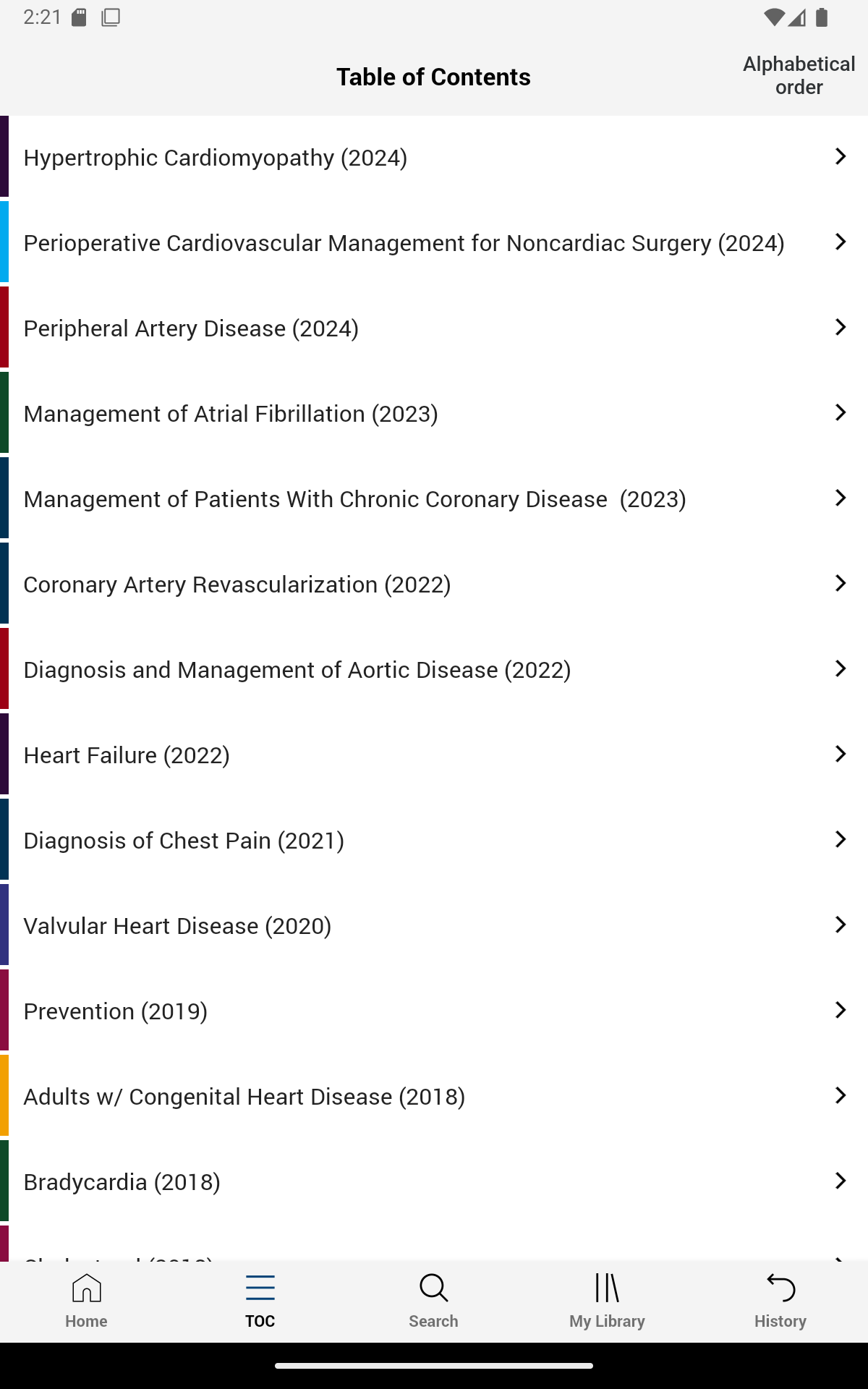Expand the Bradycardia (2018) chevron
The image size is (868, 1389).
pyautogui.click(x=840, y=1181)
